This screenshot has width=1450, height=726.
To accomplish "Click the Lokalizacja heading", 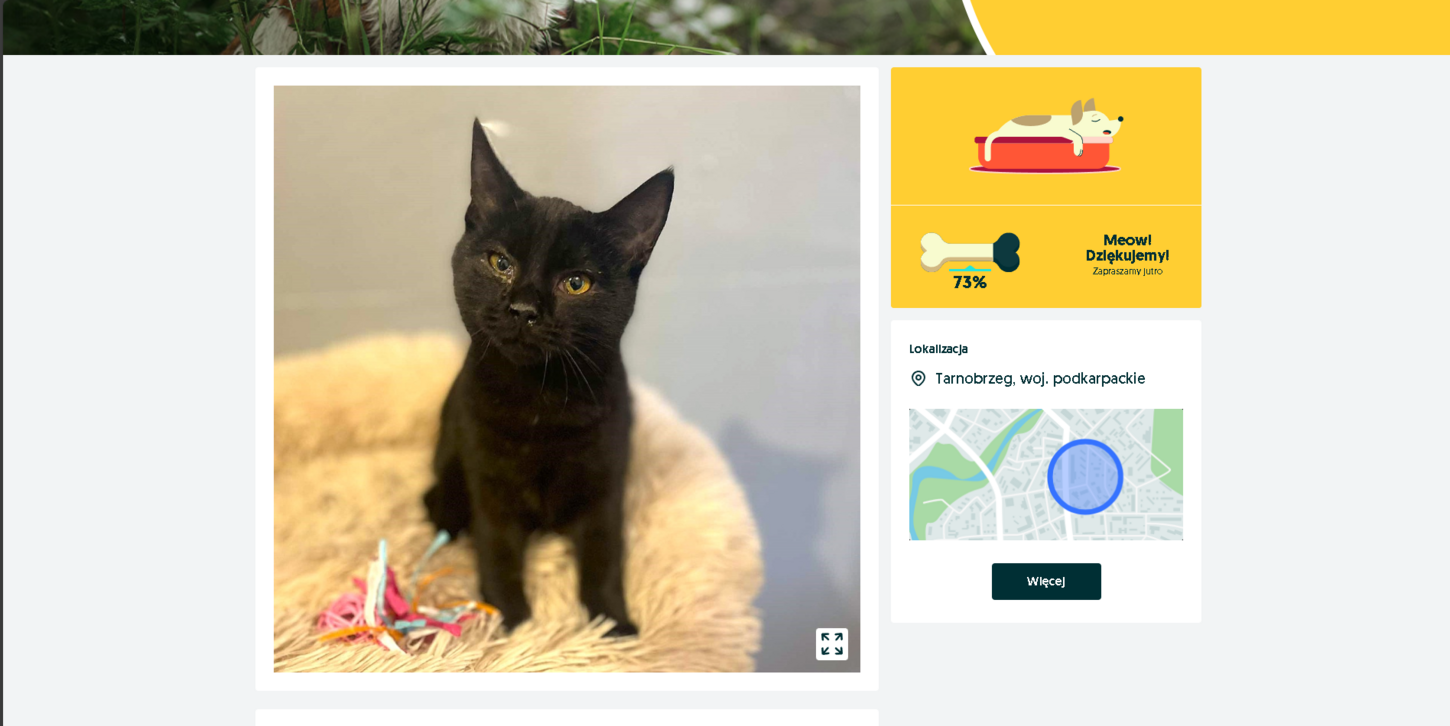I will (938, 349).
